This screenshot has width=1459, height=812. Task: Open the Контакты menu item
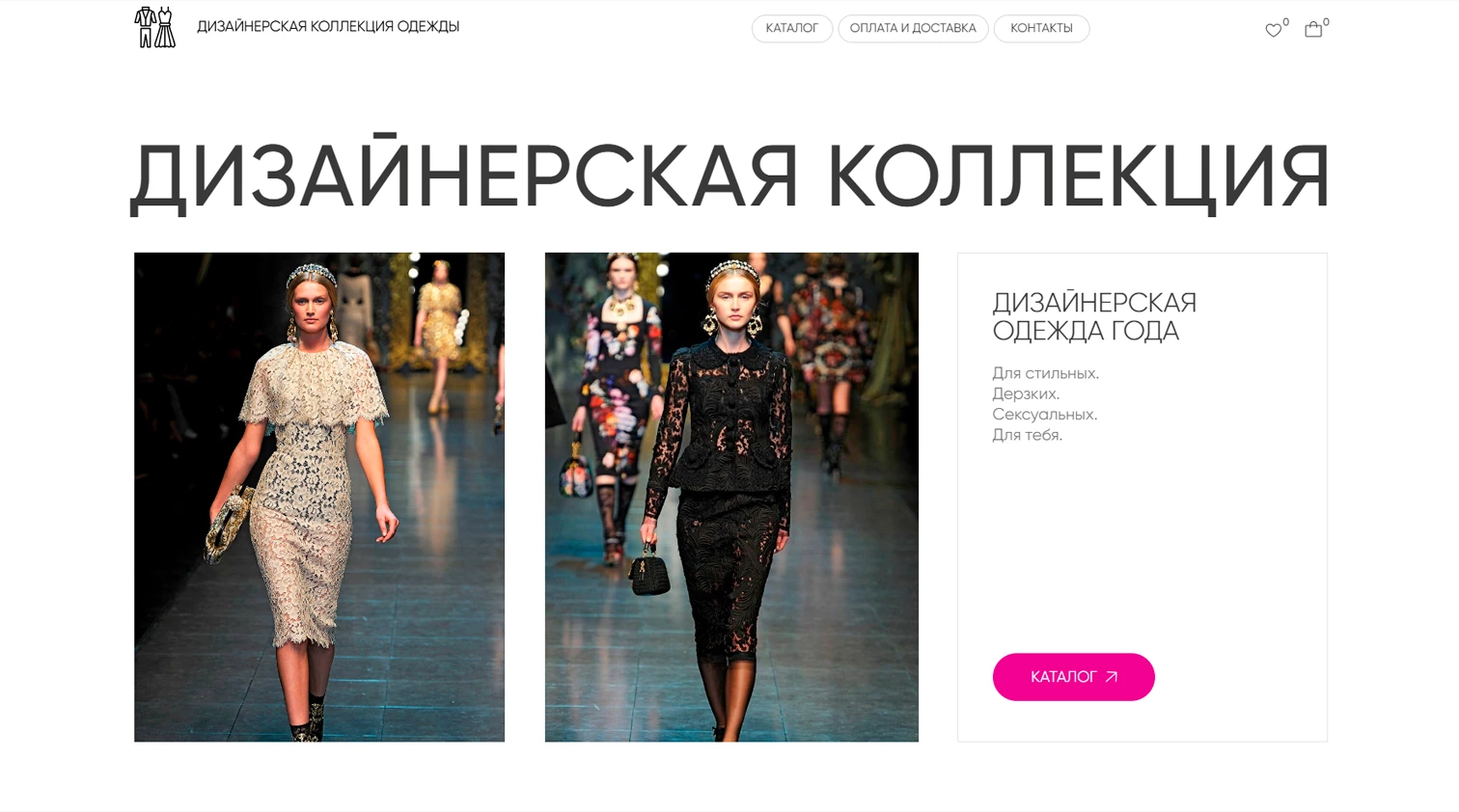coord(1041,29)
